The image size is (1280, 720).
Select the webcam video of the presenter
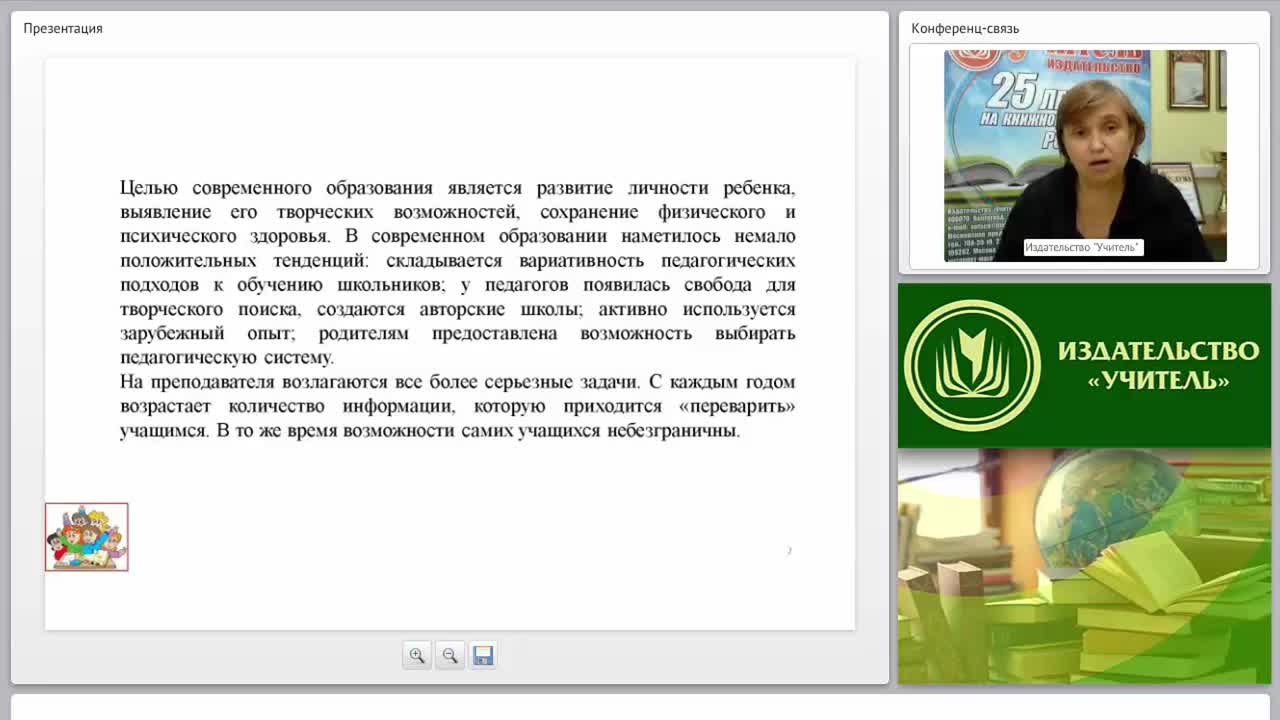pyautogui.click(x=1085, y=156)
